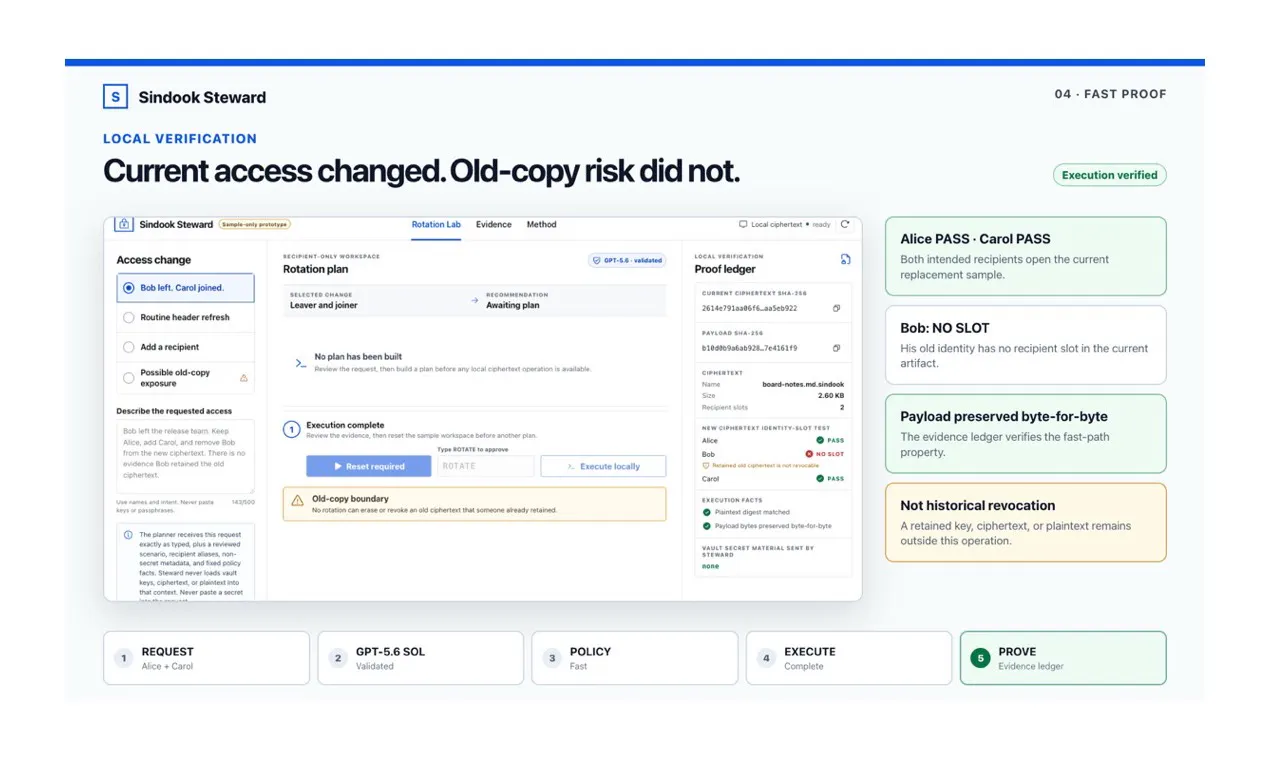Click the Local ciphertext monitor icon
Viewport: 1270px width, 760px height.
(743, 225)
